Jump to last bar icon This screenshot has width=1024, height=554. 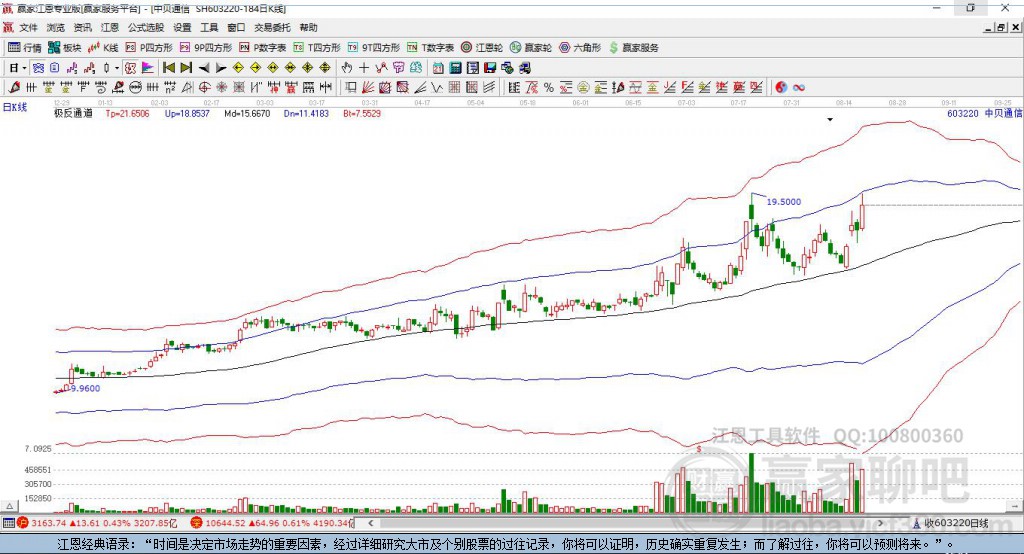(186, 68)
